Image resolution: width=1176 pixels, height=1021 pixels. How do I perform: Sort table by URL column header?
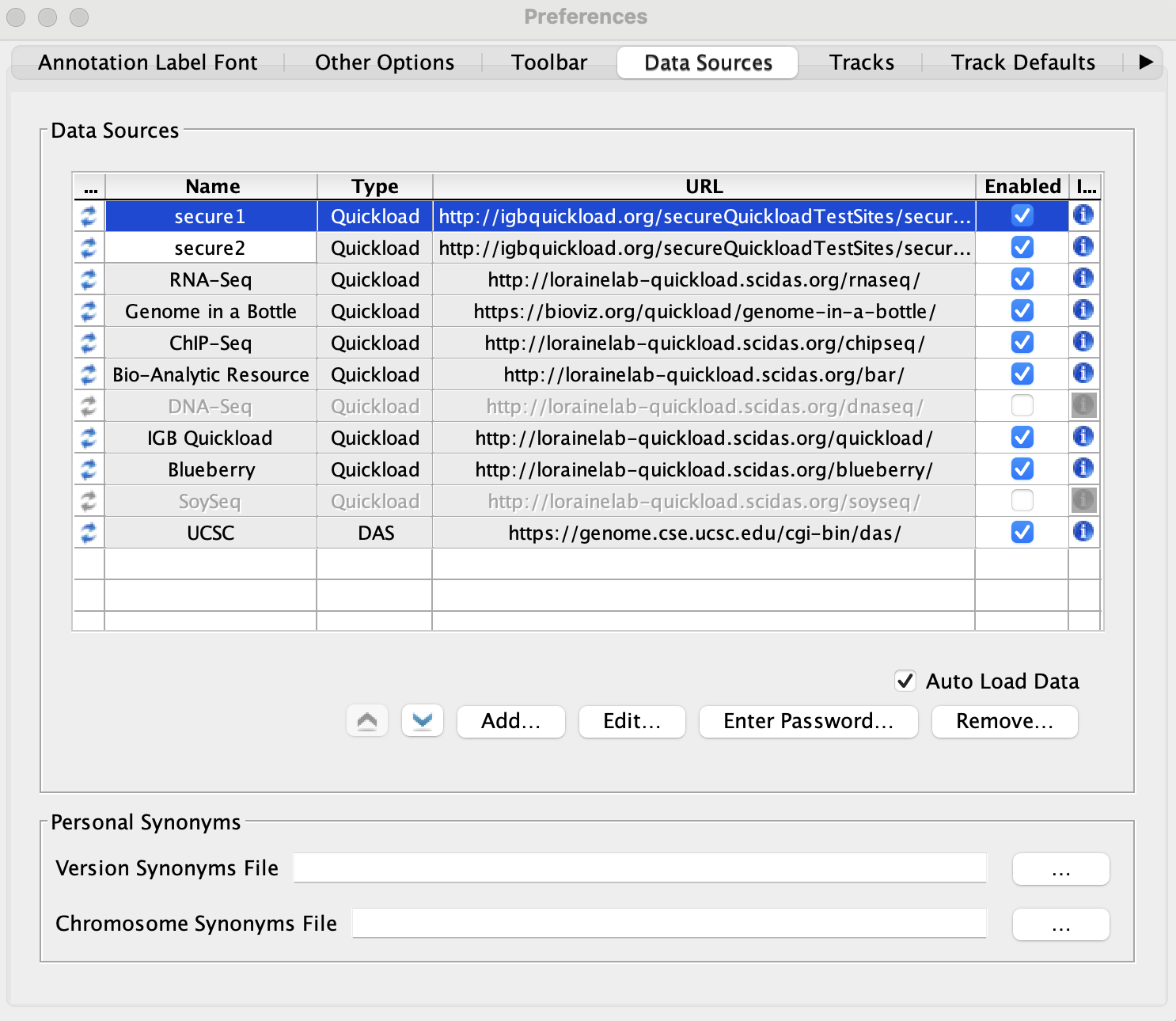click(704, 186)
